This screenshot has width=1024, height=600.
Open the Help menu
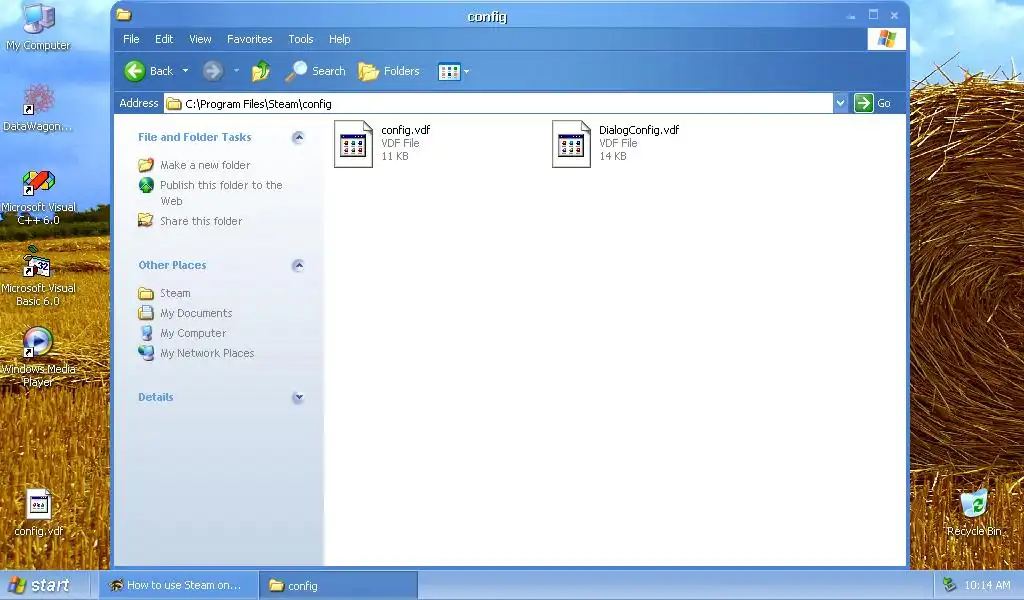(x=340, y=39)
